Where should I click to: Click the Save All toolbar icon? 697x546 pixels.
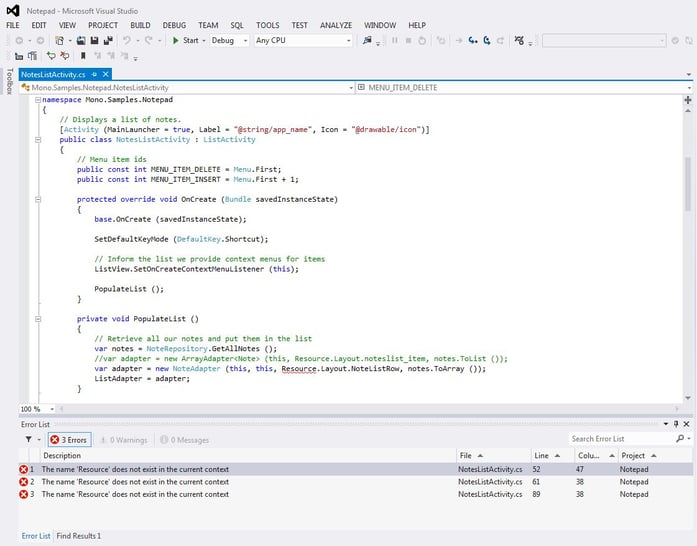[x=108, y=40]
